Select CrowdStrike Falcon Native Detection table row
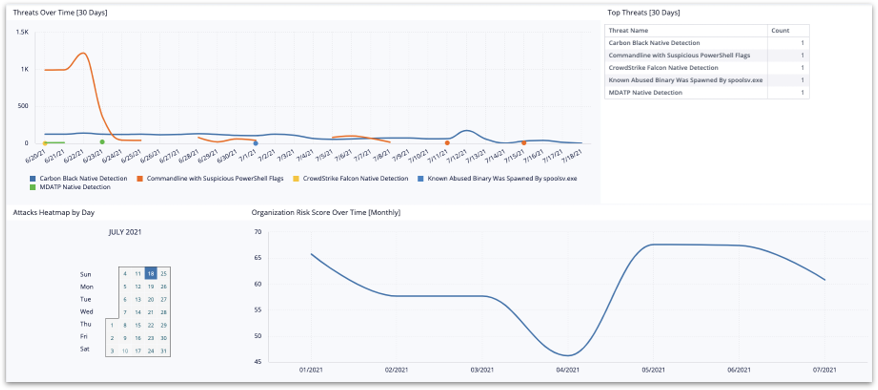Image resolution: width=878 pixels, height=390 pixels. [707, 67]
